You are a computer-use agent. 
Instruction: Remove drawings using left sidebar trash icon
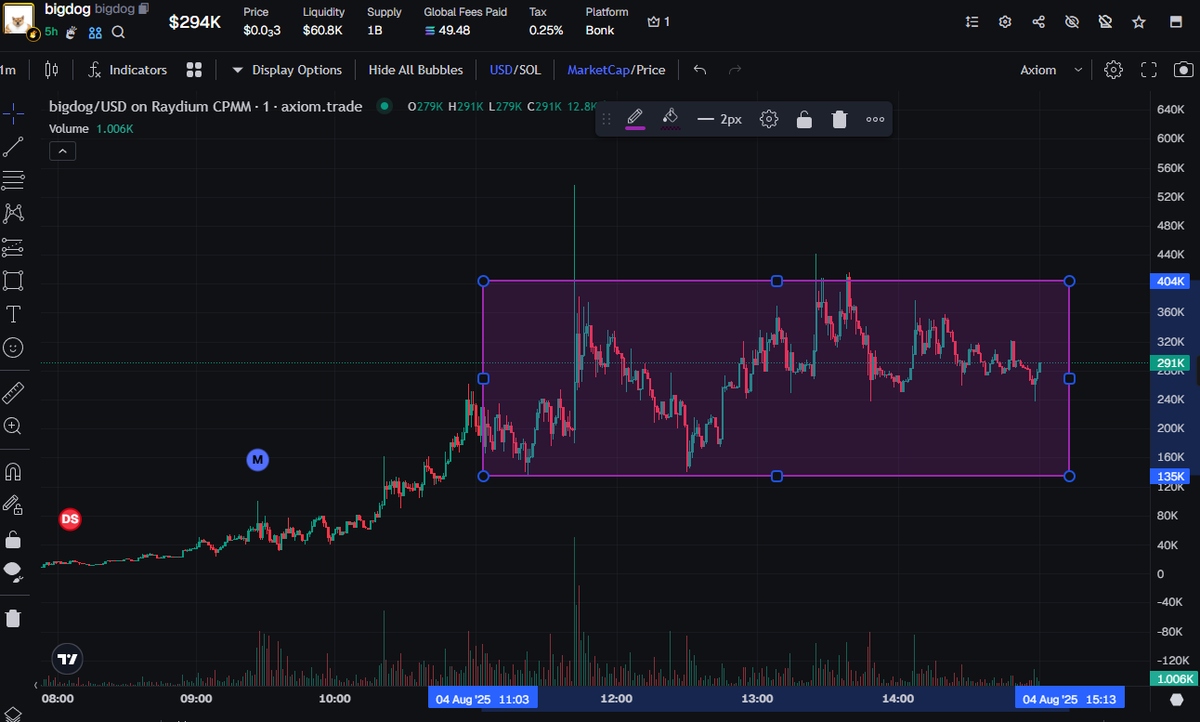[x=13, y=617]
